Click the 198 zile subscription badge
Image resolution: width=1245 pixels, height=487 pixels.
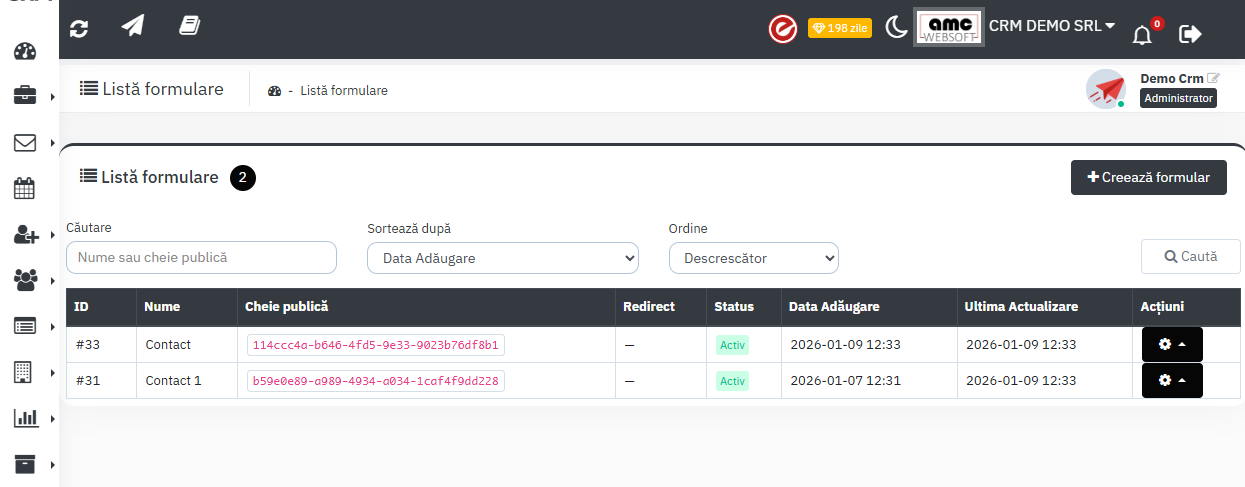839,28
